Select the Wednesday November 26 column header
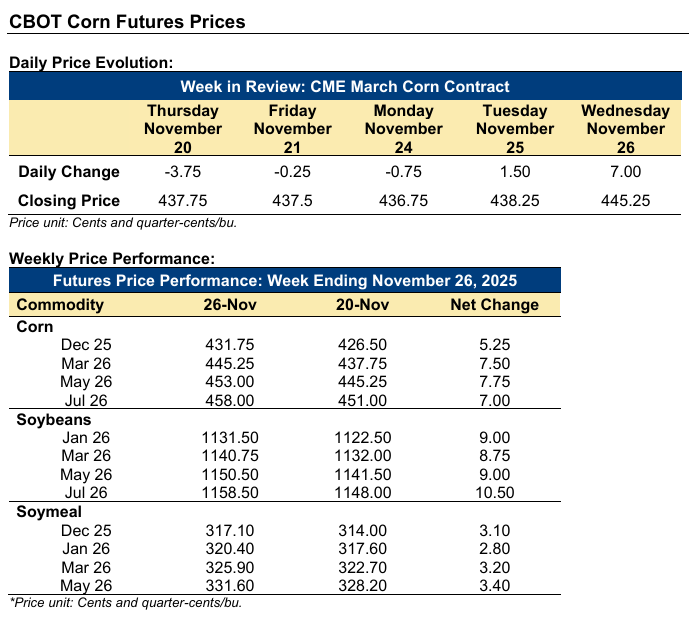The height and width of the screenshot is (626, 689). click(x=625, y=129)
